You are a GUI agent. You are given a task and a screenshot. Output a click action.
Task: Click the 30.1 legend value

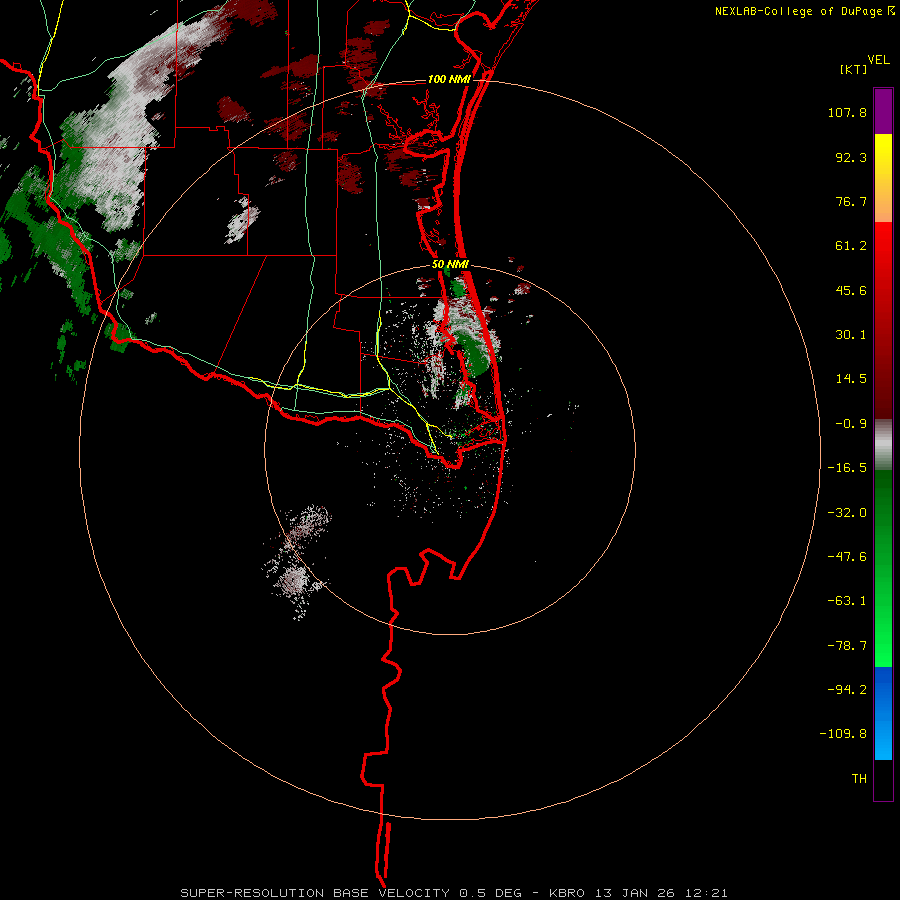[x=851, y=335]
